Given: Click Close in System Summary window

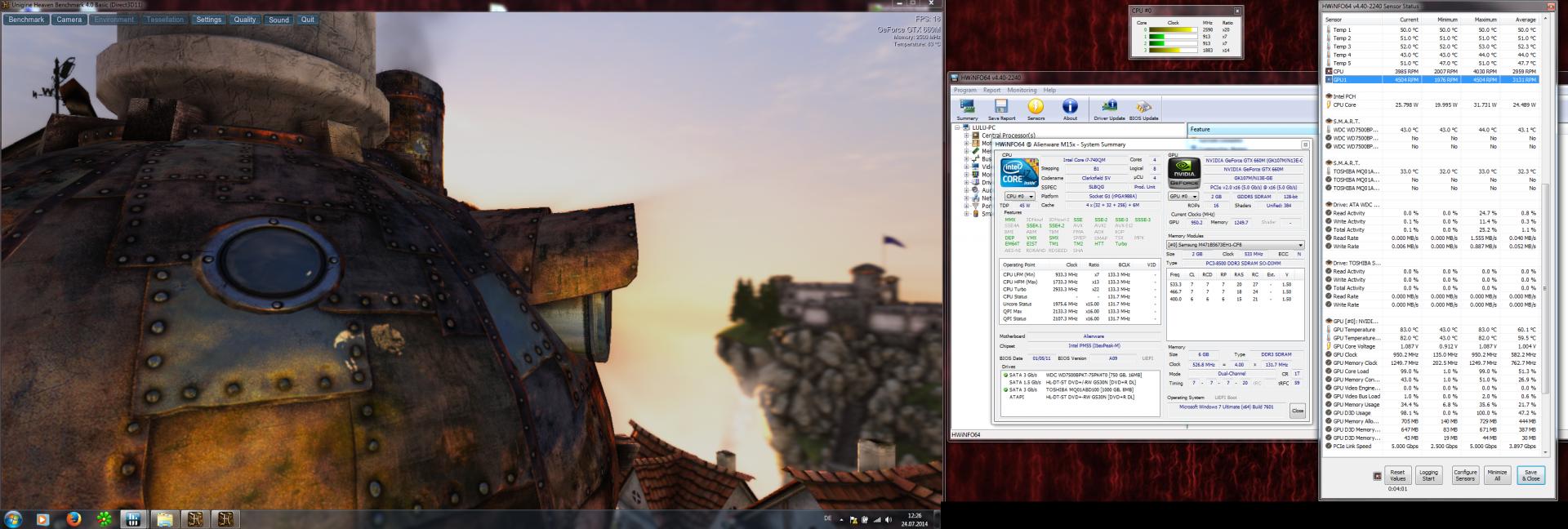Looking at the screenshot, I should tap(1298, 411).
